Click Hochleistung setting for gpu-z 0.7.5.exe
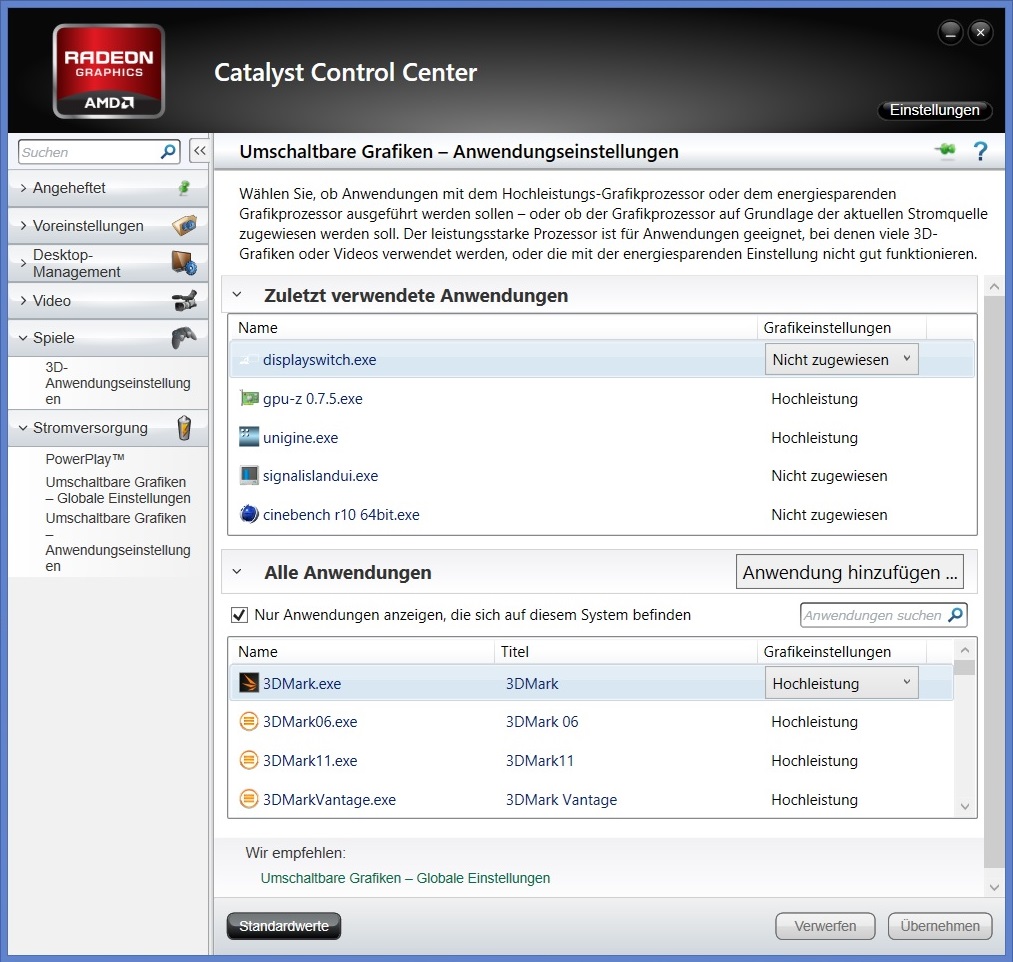Image resolution: width=1013 pixels, height=962 pixels. [x=815, y=399]
